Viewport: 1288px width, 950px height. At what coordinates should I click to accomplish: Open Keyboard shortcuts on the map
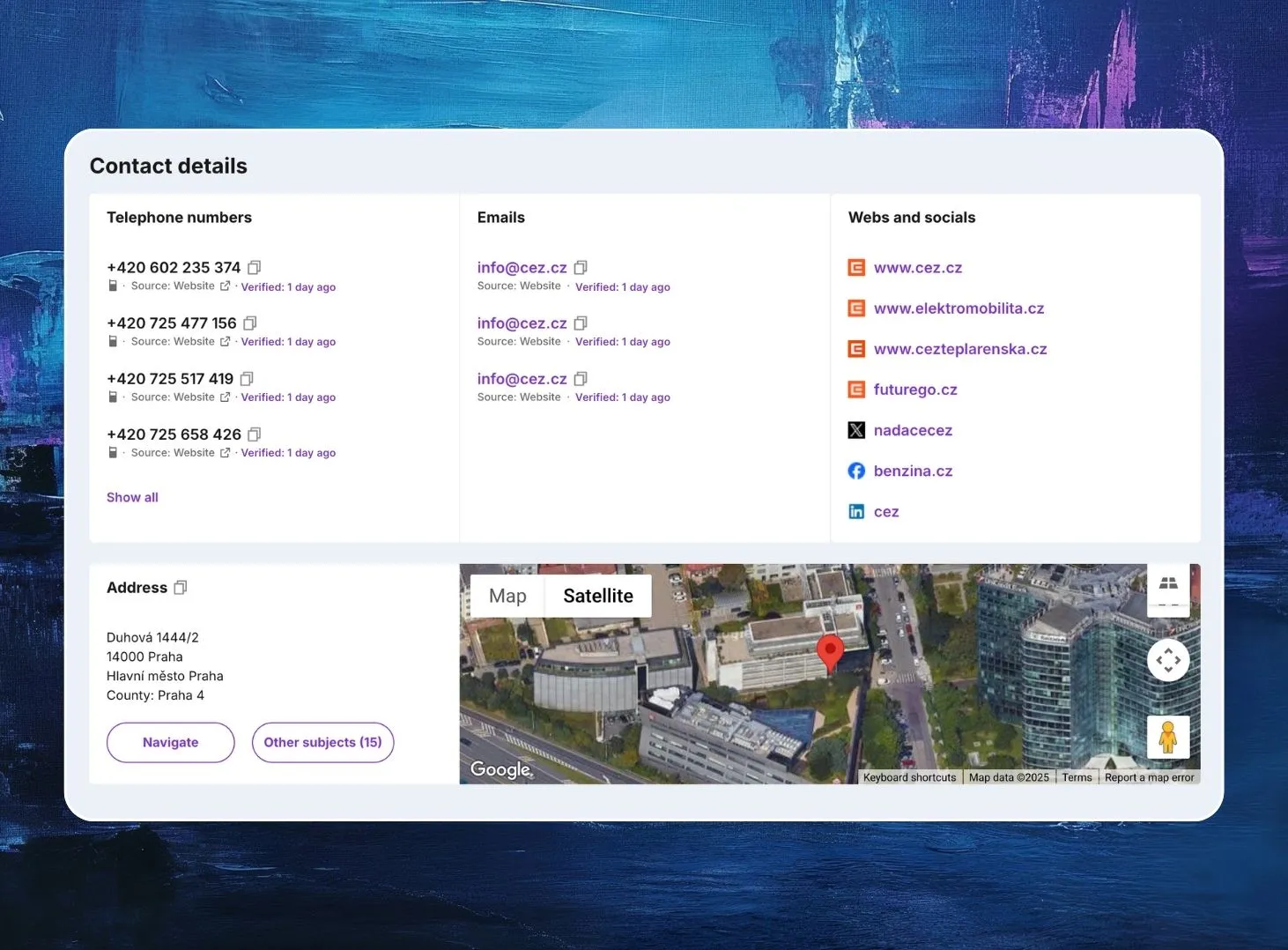(x=909, y=777)
